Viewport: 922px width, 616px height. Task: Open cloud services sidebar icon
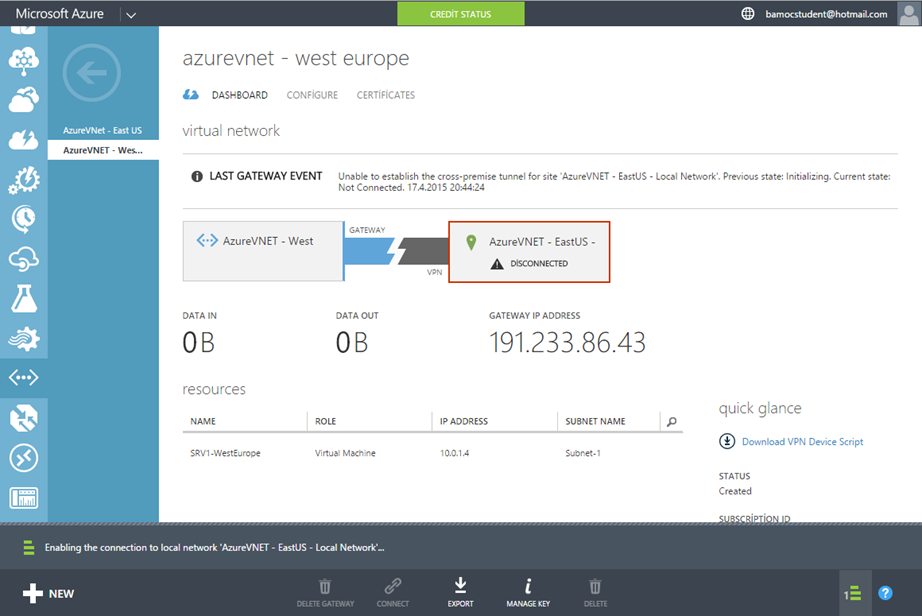point(24,99)
